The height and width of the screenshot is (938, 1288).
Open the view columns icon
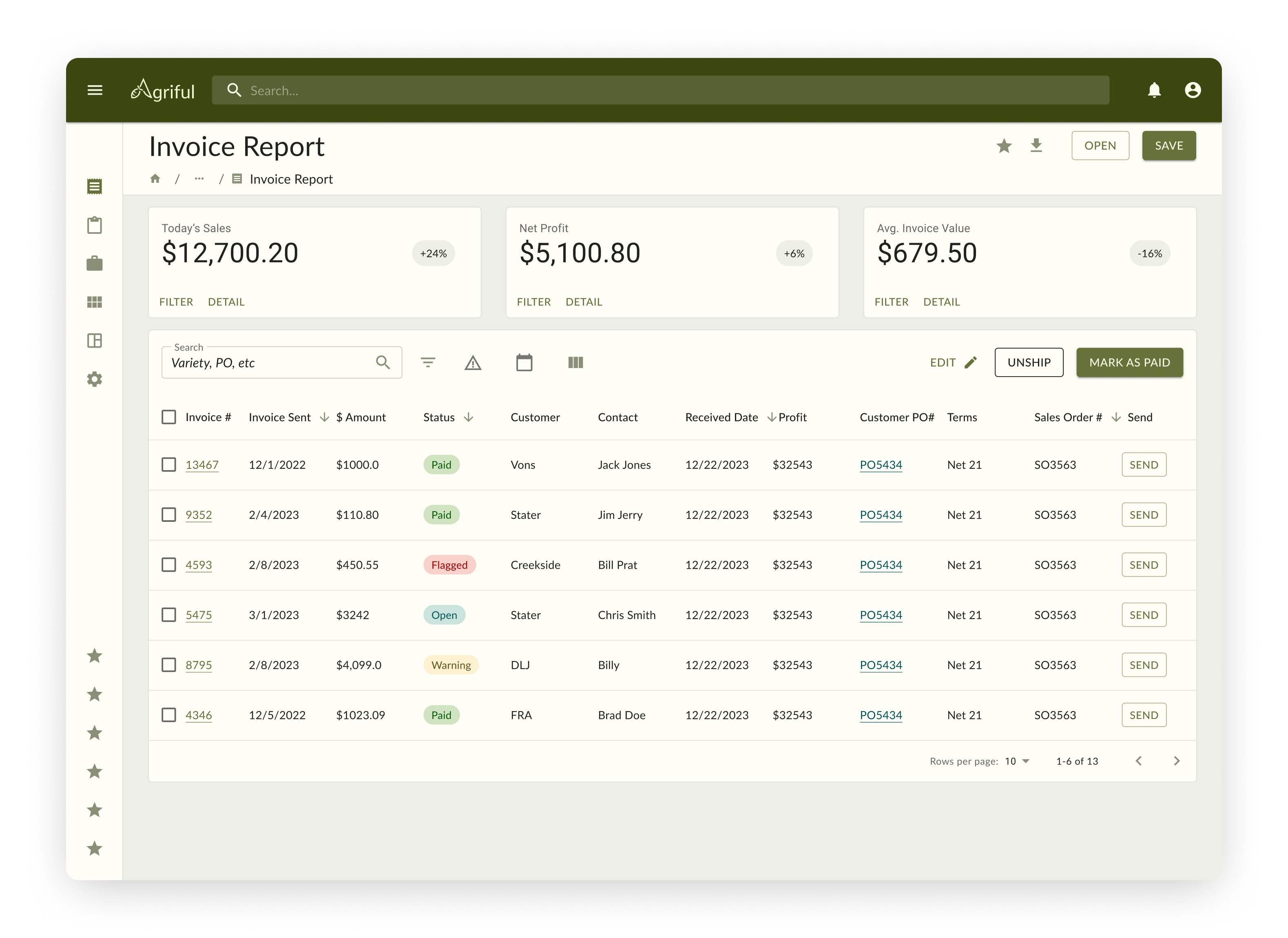pyautogui.click(x=575, y=362)
